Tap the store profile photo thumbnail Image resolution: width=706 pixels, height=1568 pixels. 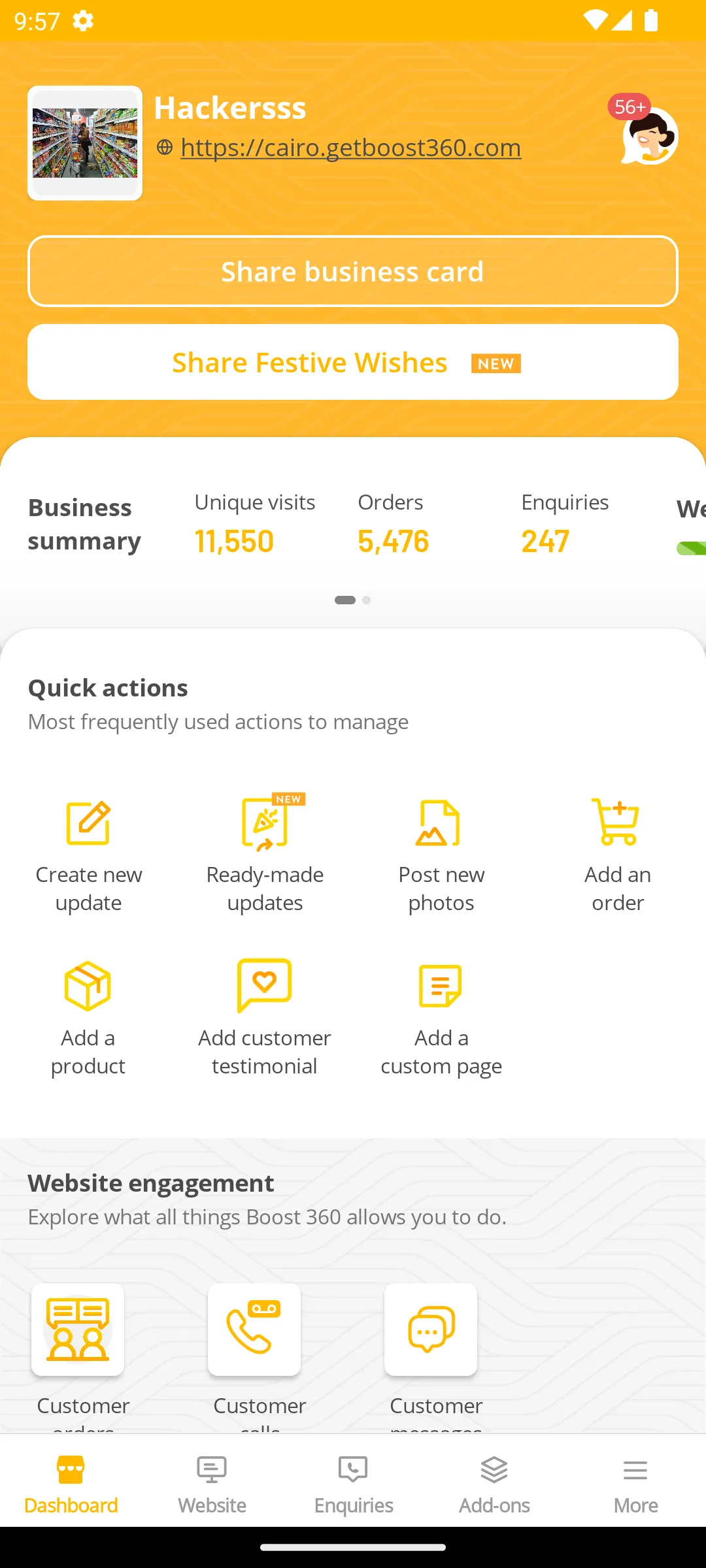[84, 142]
